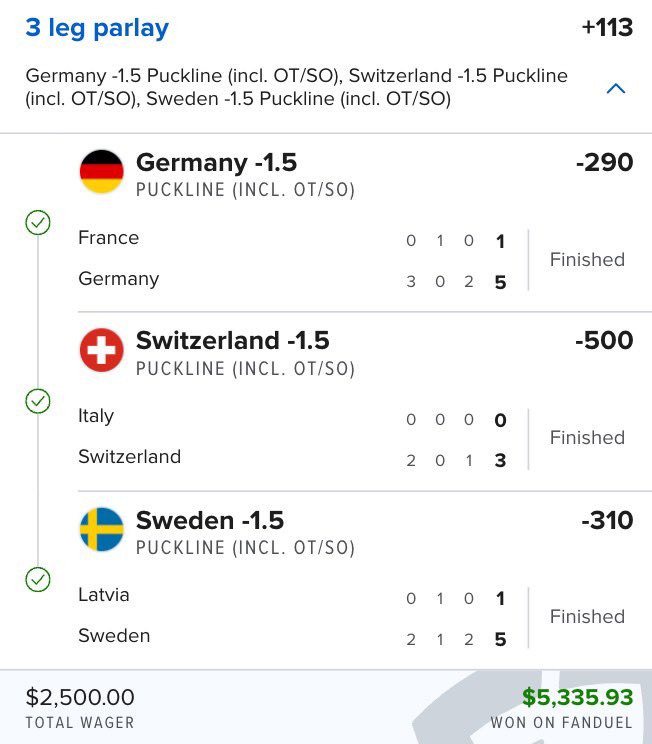Image resolution: width=652 pixels, height=744 pixels.
Task: Select the Germany -1.5 leg heading
Action: tap(216, 163)
